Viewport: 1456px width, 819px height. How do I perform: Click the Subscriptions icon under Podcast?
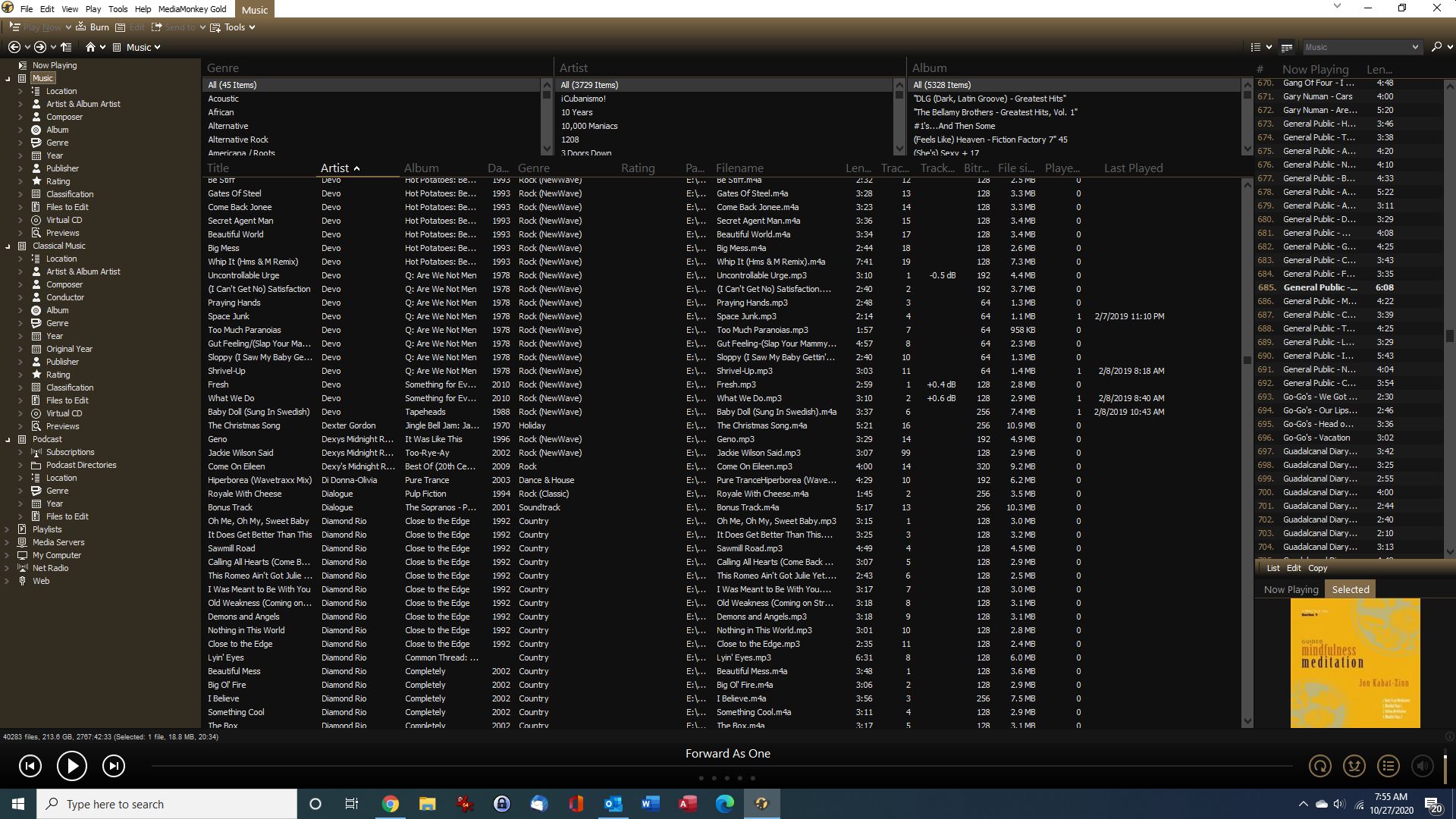pos(36,452)
